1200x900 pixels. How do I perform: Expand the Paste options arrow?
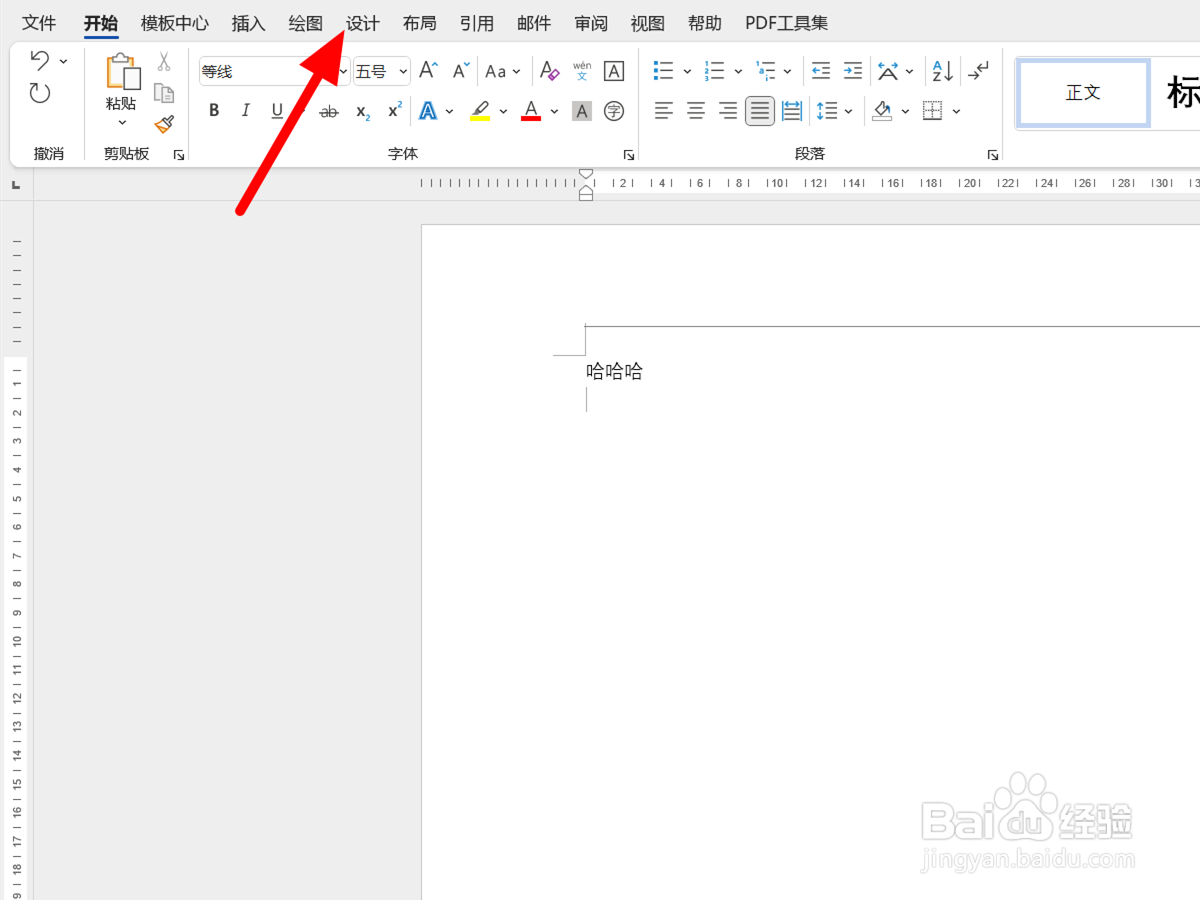[x=122, y=123]
